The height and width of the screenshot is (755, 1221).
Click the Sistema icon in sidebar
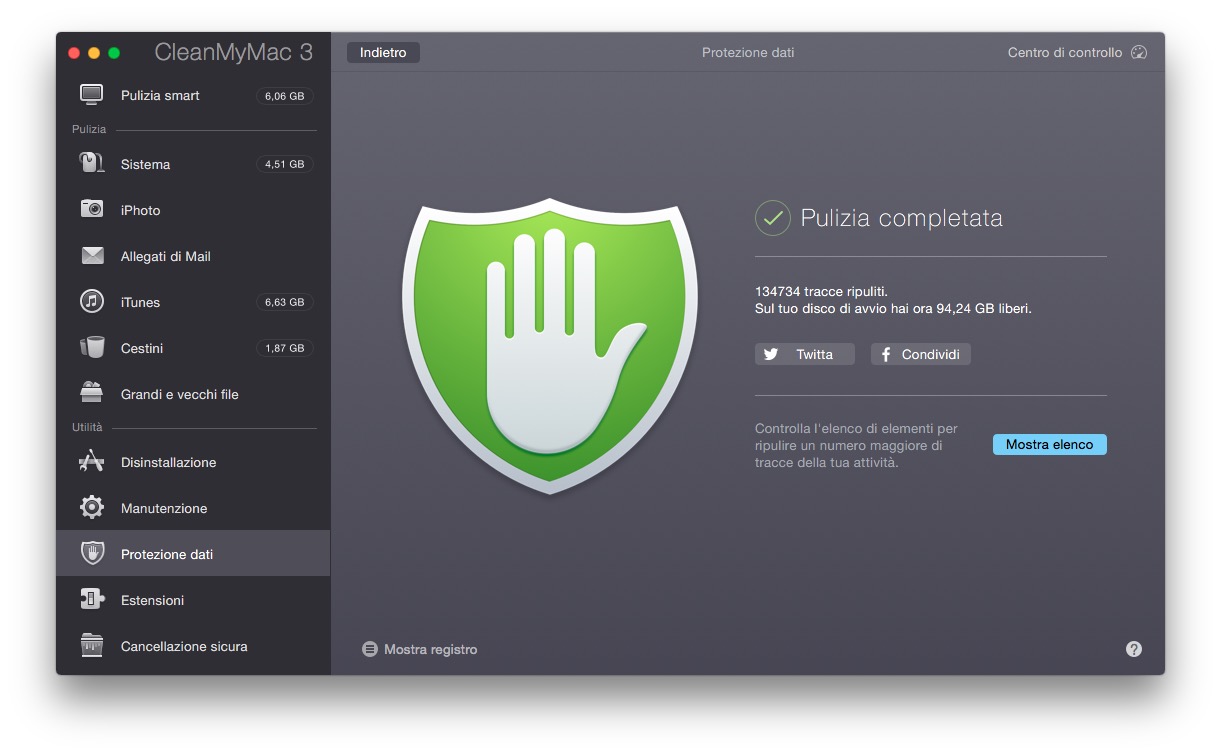point(92,163)
